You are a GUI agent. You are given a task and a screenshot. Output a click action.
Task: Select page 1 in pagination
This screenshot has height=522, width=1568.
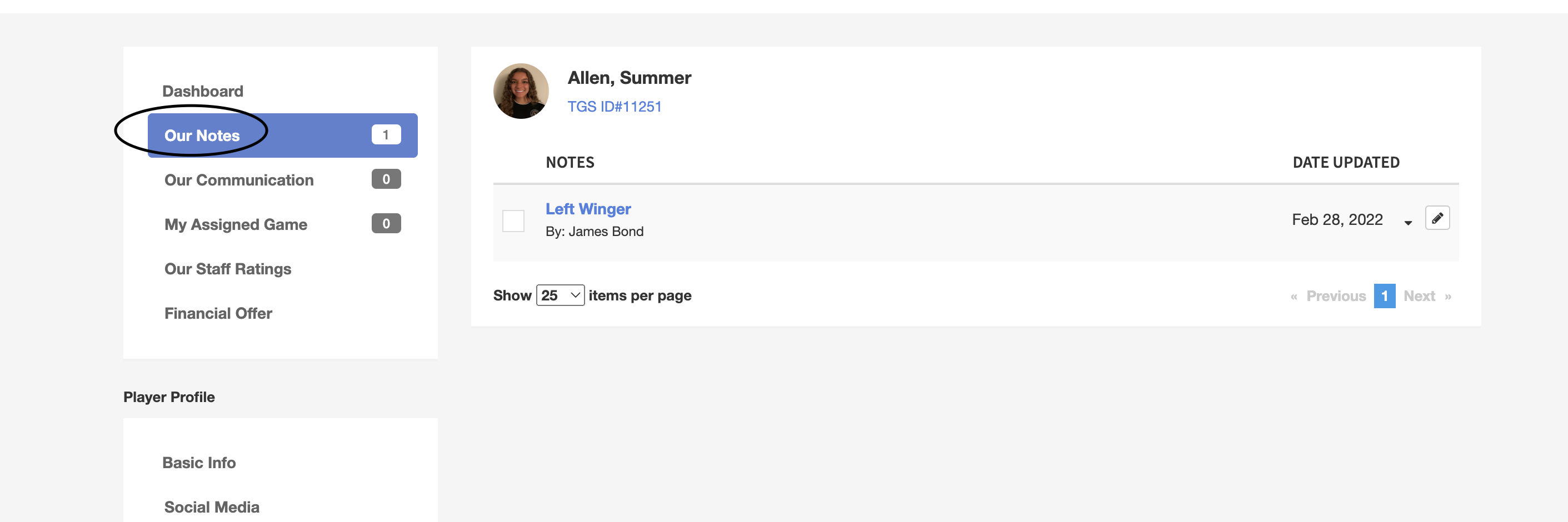[x=1384, y=295]
